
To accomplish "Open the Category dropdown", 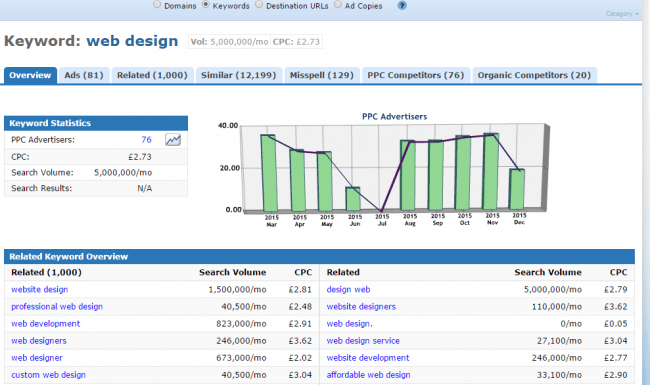I will 622,14.
